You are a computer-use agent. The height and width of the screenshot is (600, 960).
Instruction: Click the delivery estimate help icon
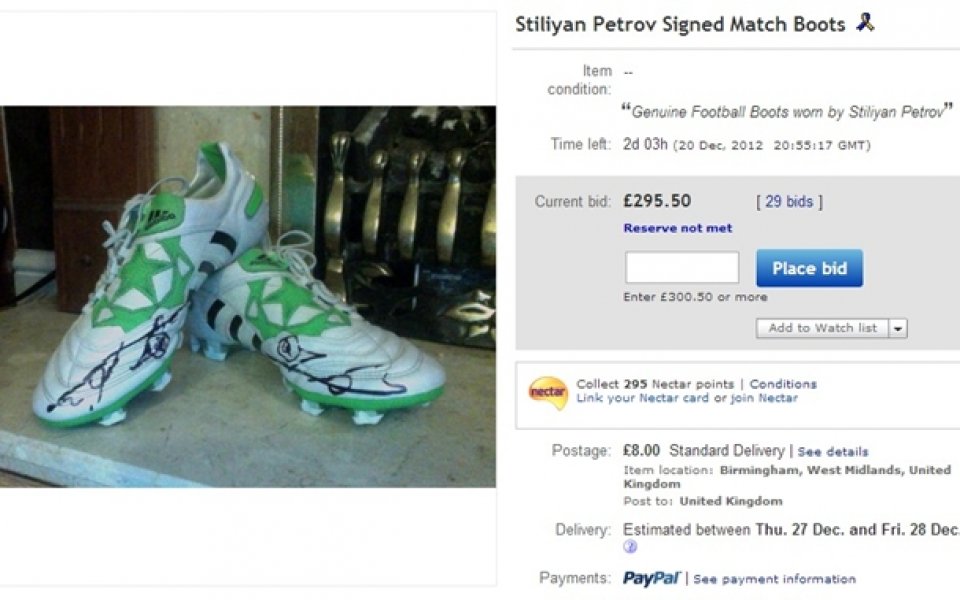[x=630, y=547]
